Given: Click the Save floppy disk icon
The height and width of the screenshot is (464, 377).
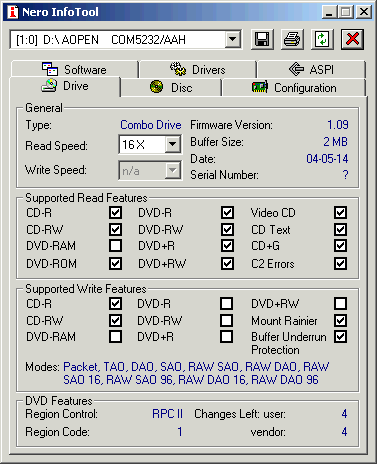Looking at the screenshot, I should [x=262, y=39].
